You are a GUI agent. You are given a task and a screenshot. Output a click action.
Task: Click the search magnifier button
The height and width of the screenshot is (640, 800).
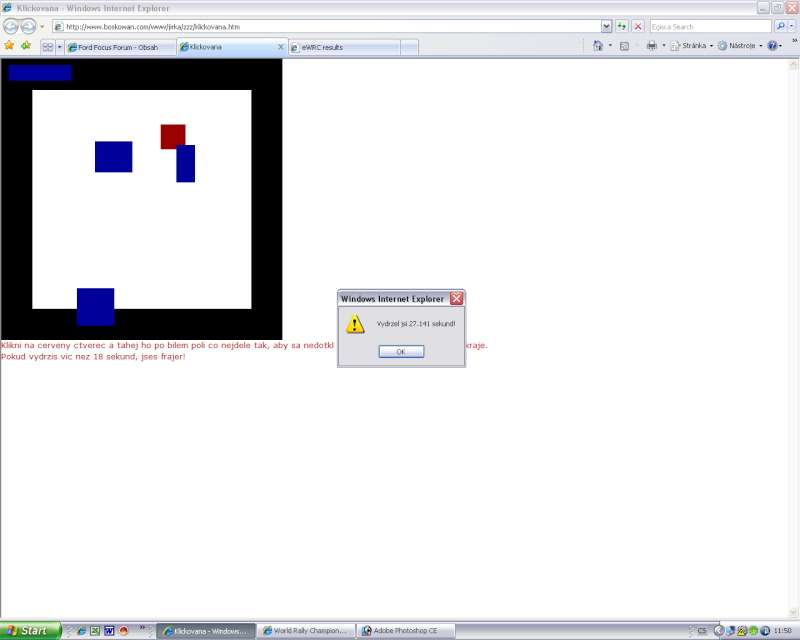click(780, 26)
